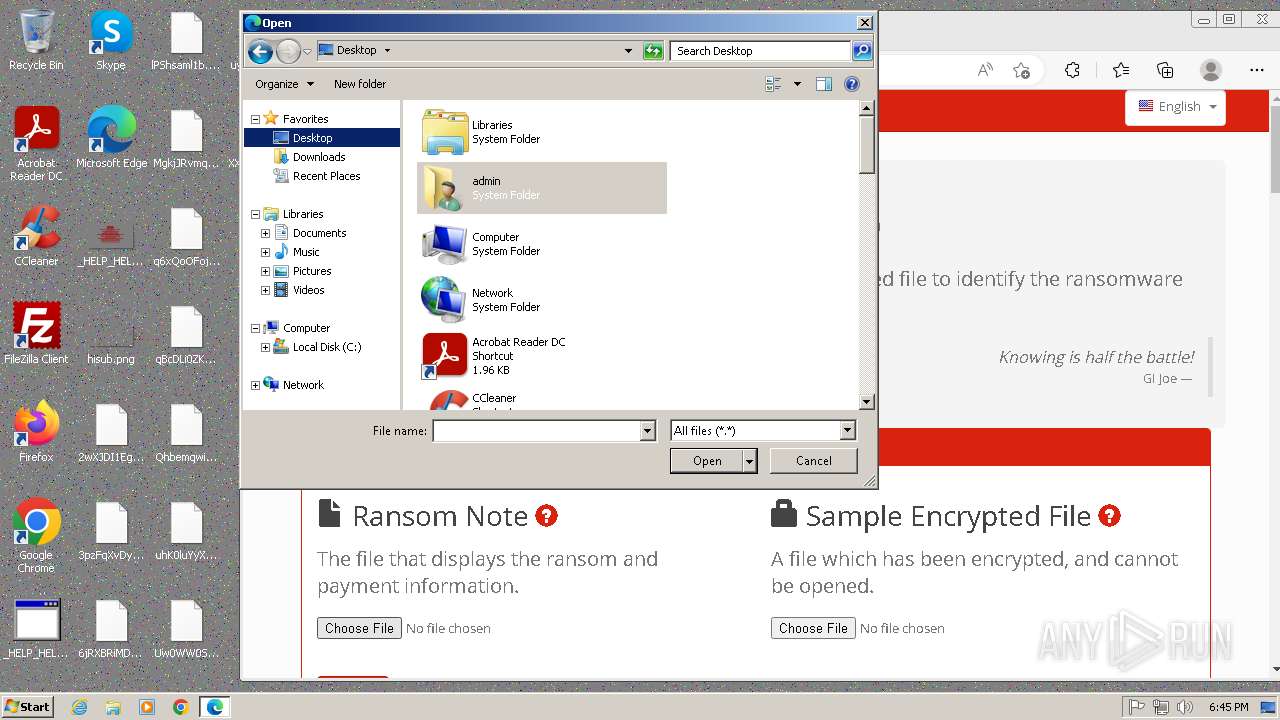Click the file list scroll down arrow
The width and height of the screenshot is (1280, 720).
tap(867, 402)
